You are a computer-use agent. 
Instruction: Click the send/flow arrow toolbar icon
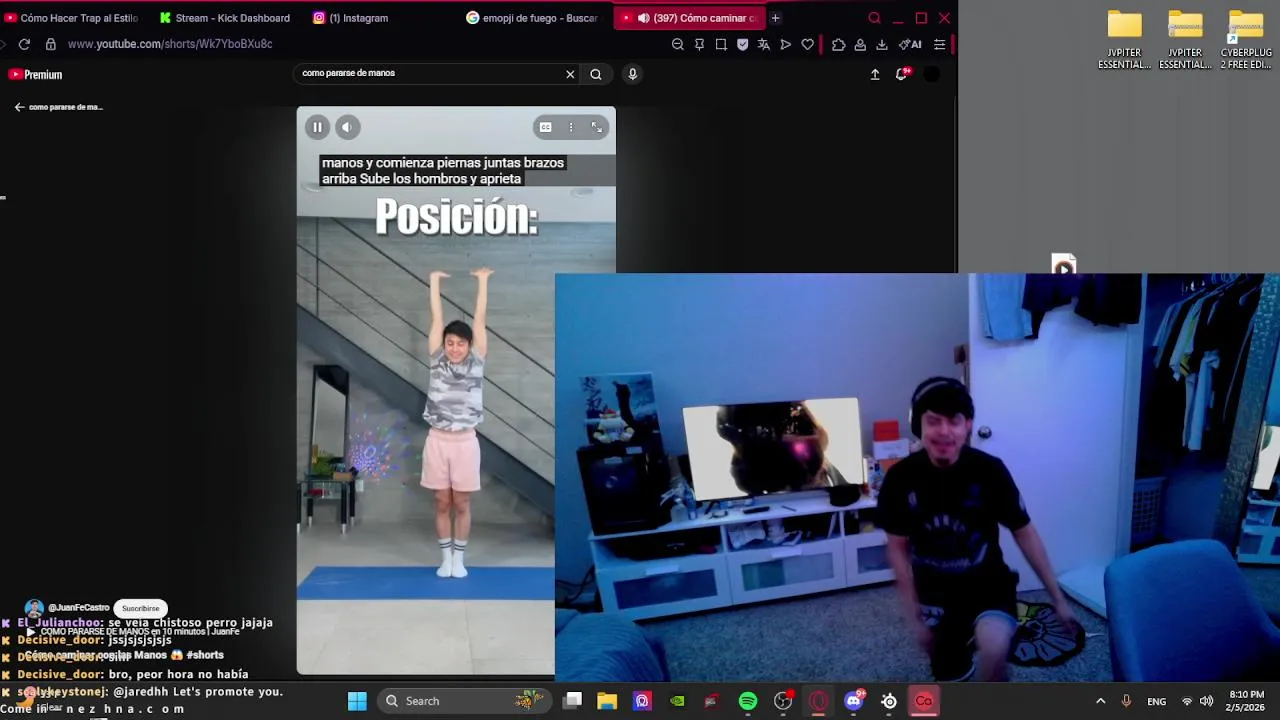[x=786, y=44]
